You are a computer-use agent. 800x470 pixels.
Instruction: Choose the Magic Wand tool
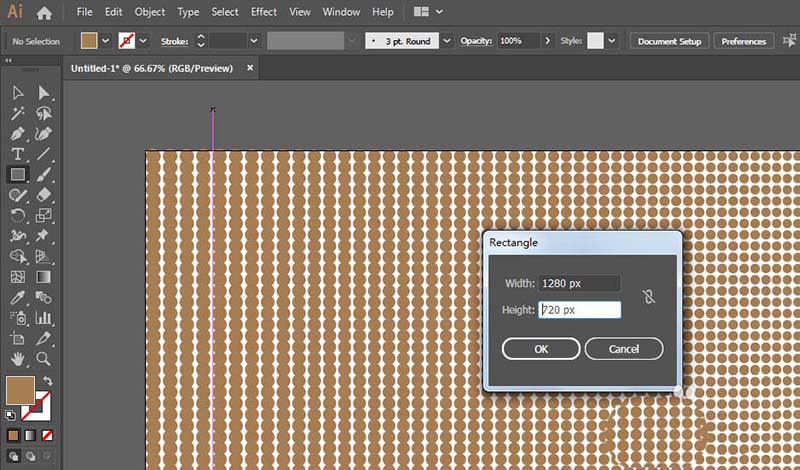[17, 113]
